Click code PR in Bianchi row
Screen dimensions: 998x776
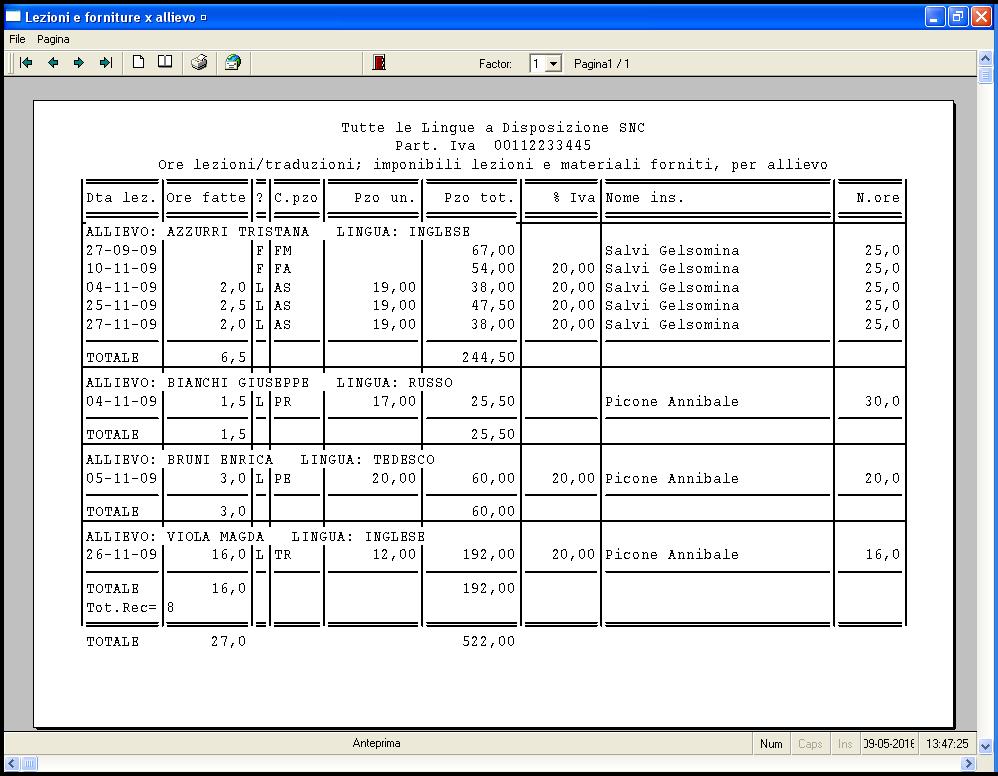[283, 402]
